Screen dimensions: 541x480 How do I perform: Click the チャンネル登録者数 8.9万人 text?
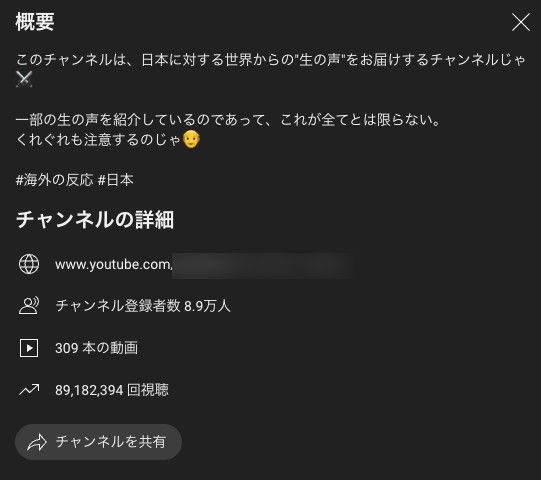tap(143, 306)
